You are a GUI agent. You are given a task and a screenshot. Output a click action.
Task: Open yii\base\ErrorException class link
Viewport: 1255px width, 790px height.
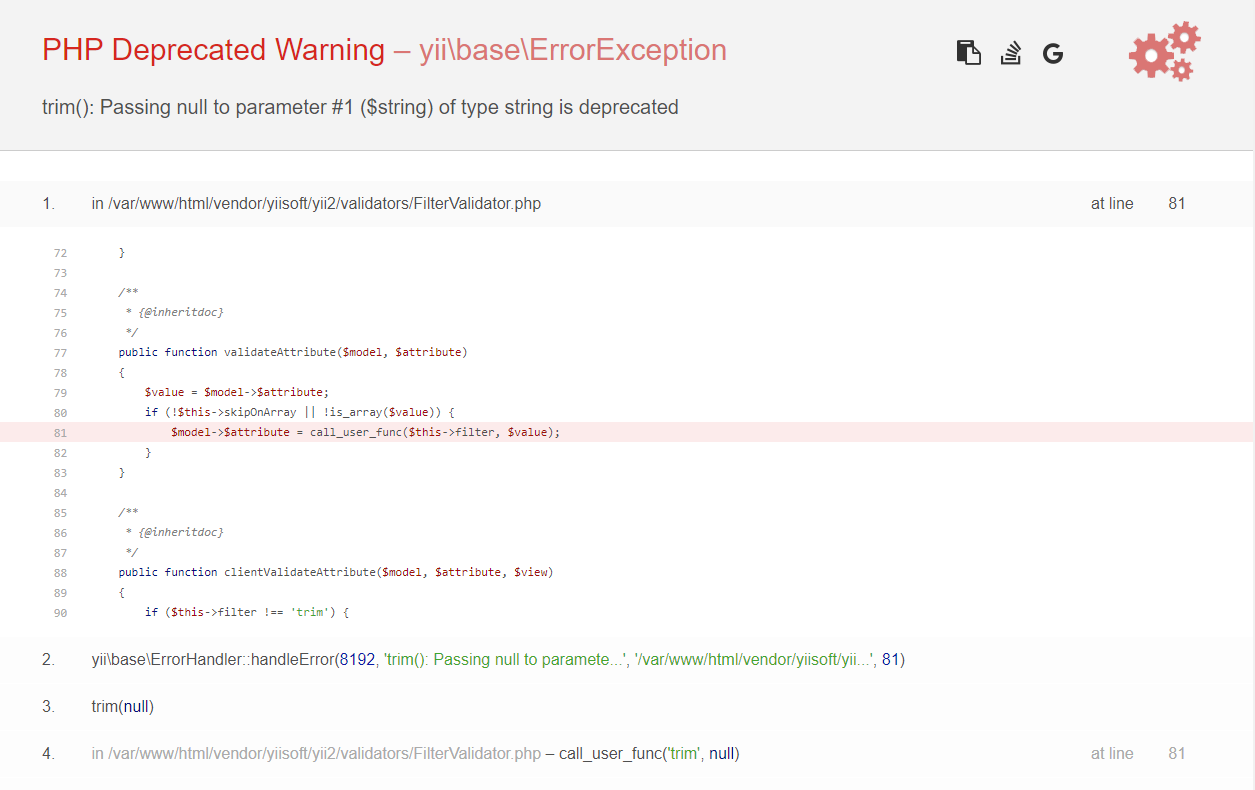tap(573, 50)
